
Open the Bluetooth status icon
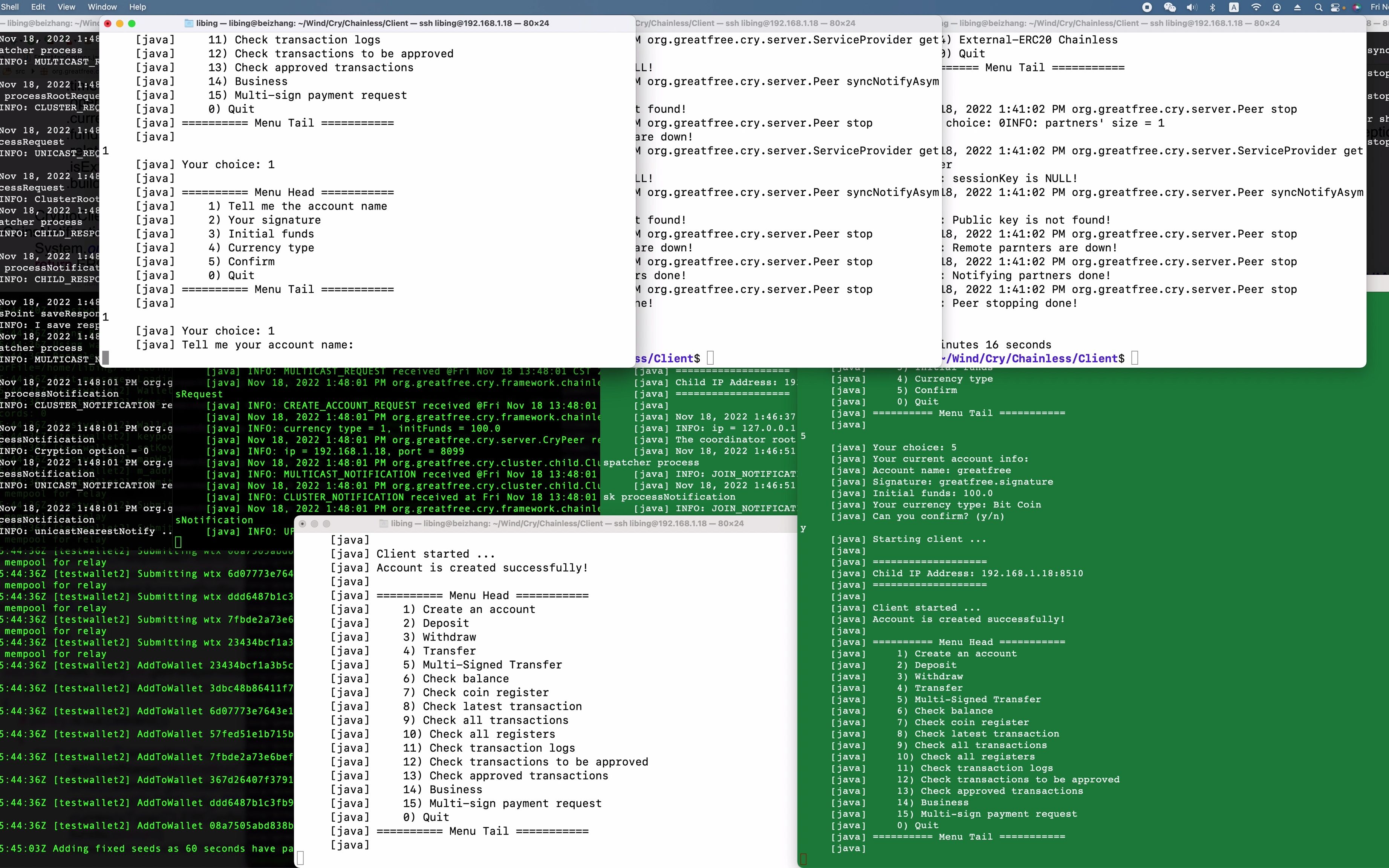point(1213,7)
